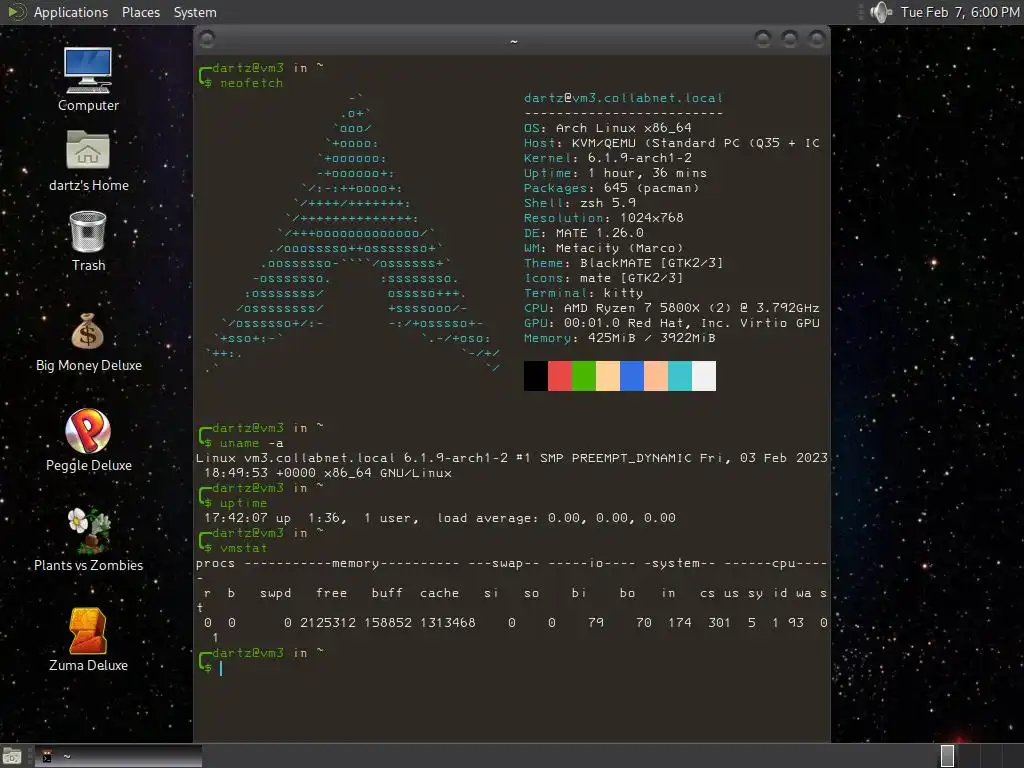Image resolution: width=1024 pixels, height=768 pixels.
Task: Click the 'uname -a' command text
Action: coord(251,443)
